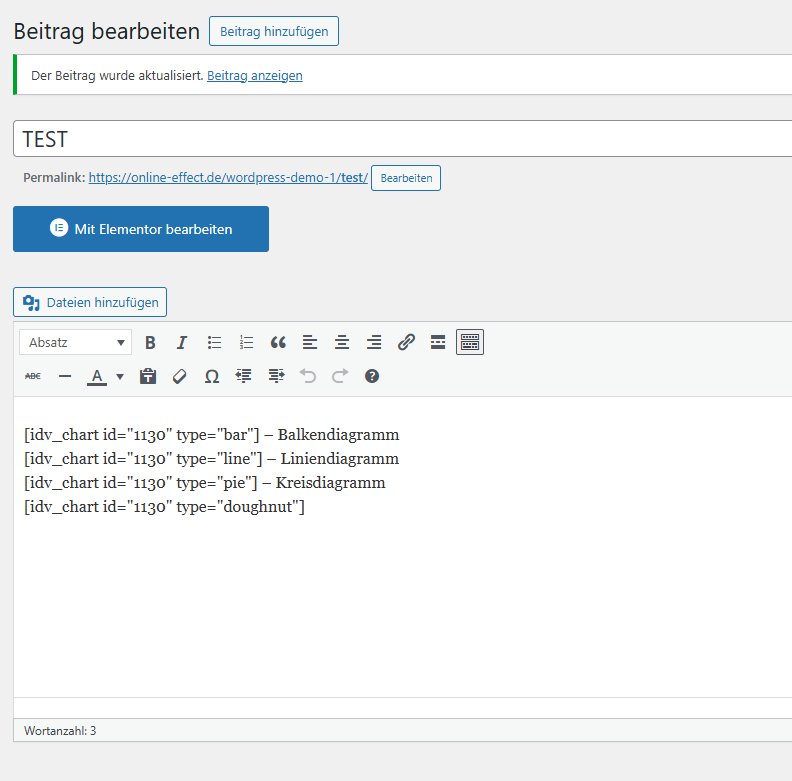Insert the read-more tag
Image resolution: width=792 pixels, height=781 pixels.
(438, 343)
